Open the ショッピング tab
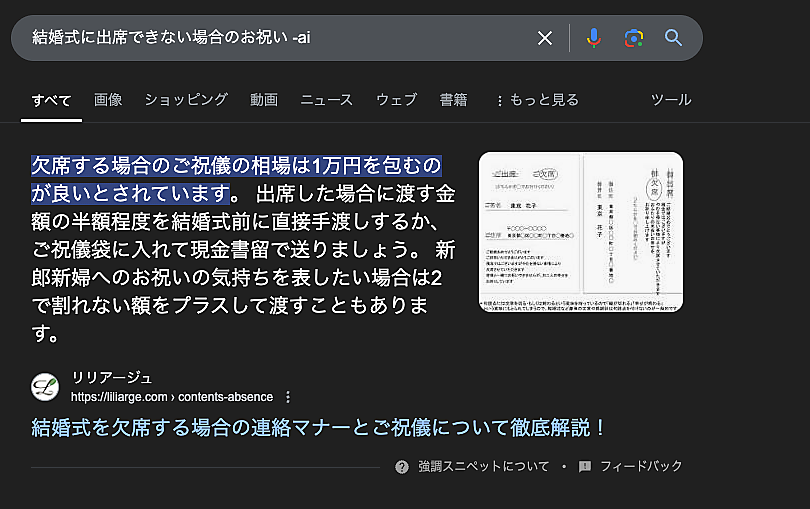The image size is (810, 509). click(x=186, y=100)
